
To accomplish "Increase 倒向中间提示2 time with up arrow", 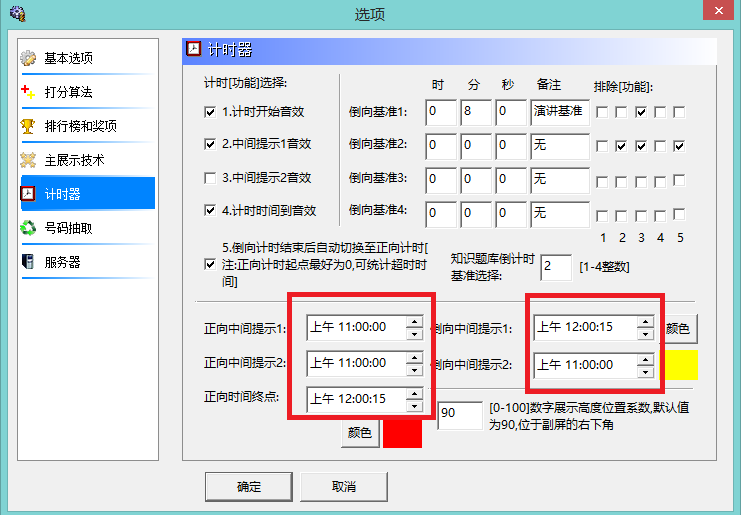I will coord(645,360).
